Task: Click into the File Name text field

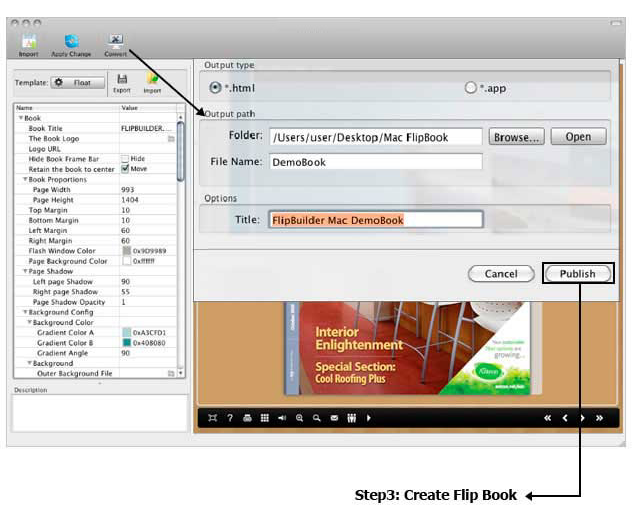Action: 375,162
